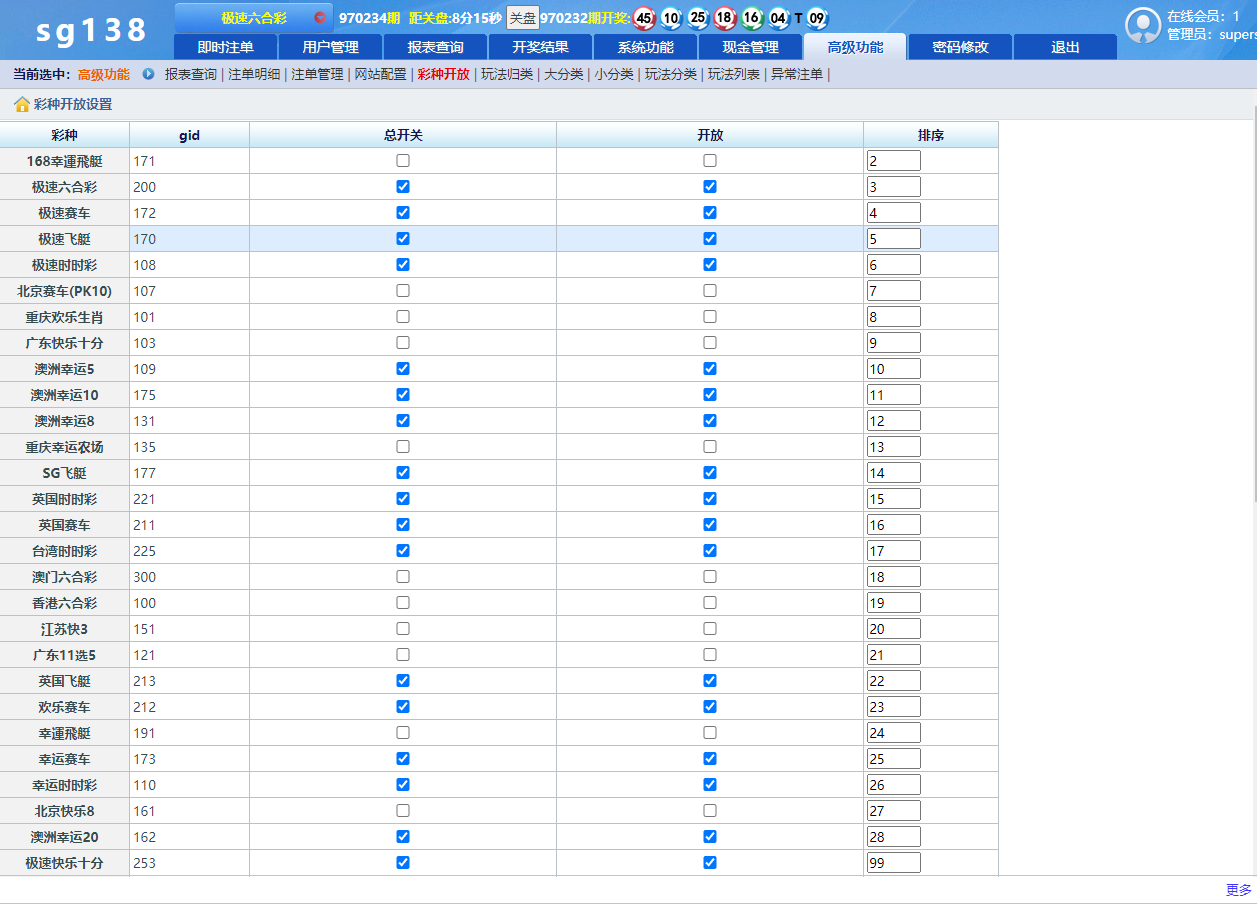1257x910 pixels.
Task: Open 网站配置 in the submenu
Action: (381, 74)
